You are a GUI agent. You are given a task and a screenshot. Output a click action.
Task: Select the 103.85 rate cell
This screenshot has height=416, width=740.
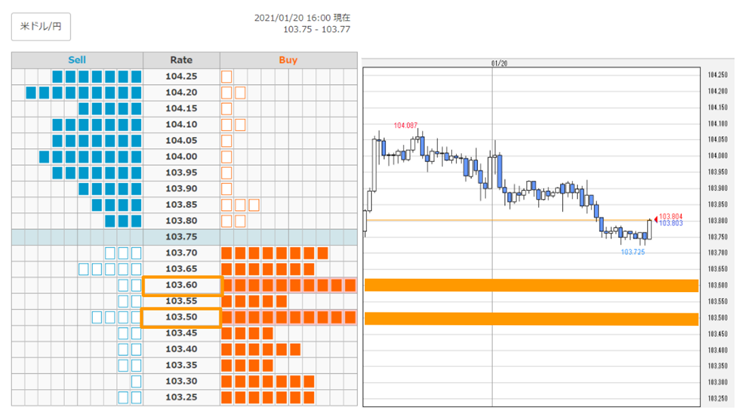(x=181, y=205)
